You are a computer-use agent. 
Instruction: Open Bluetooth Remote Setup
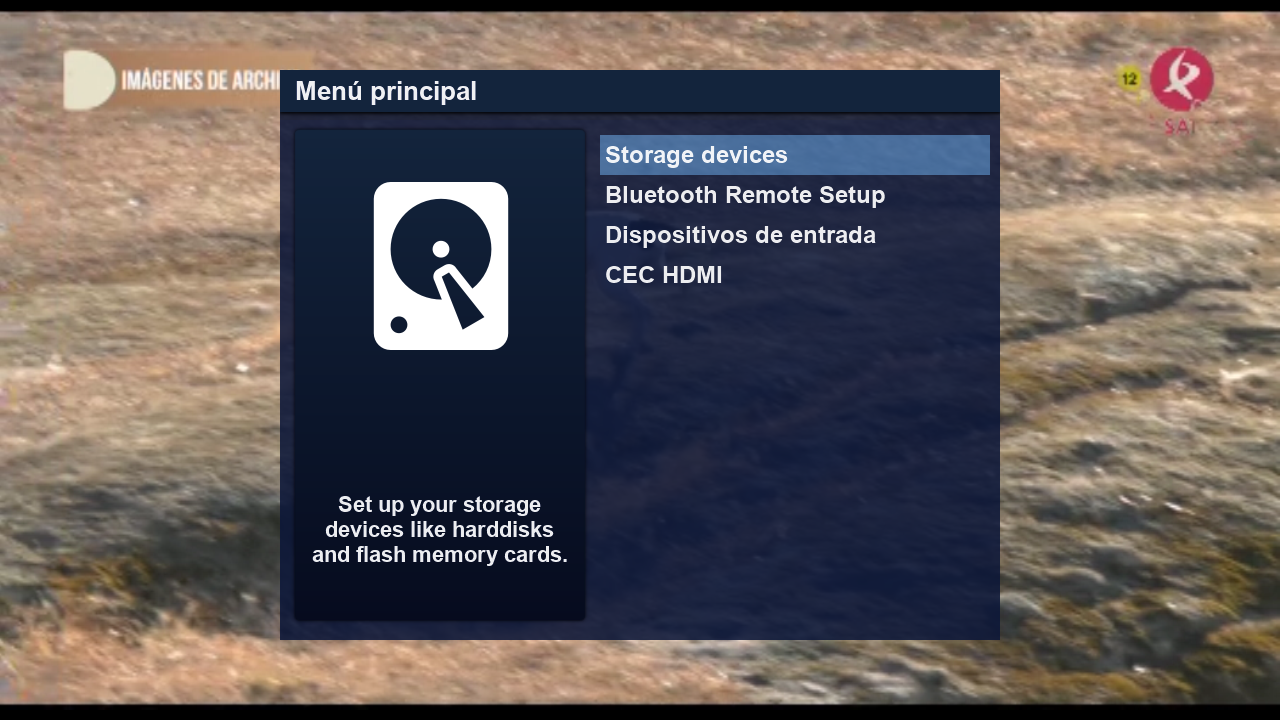[745, 195]
